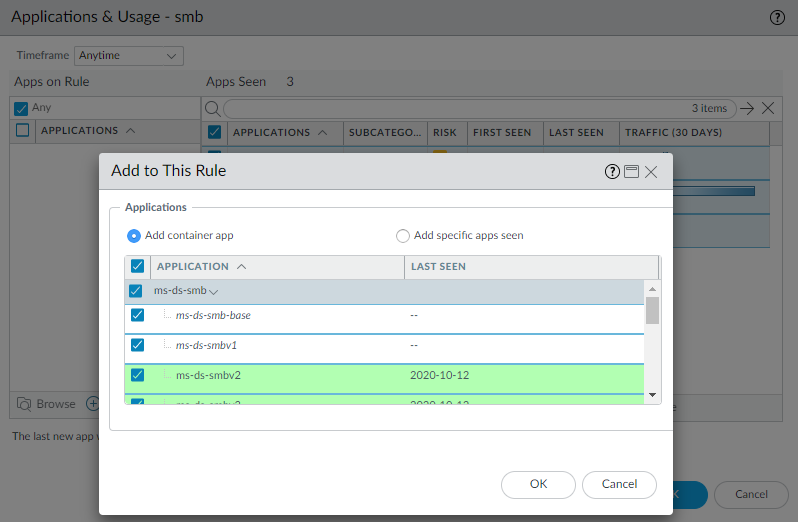Click the search magnifier icon in Apps Seen
The image size is (798, 522).
[x=212, y=108]
